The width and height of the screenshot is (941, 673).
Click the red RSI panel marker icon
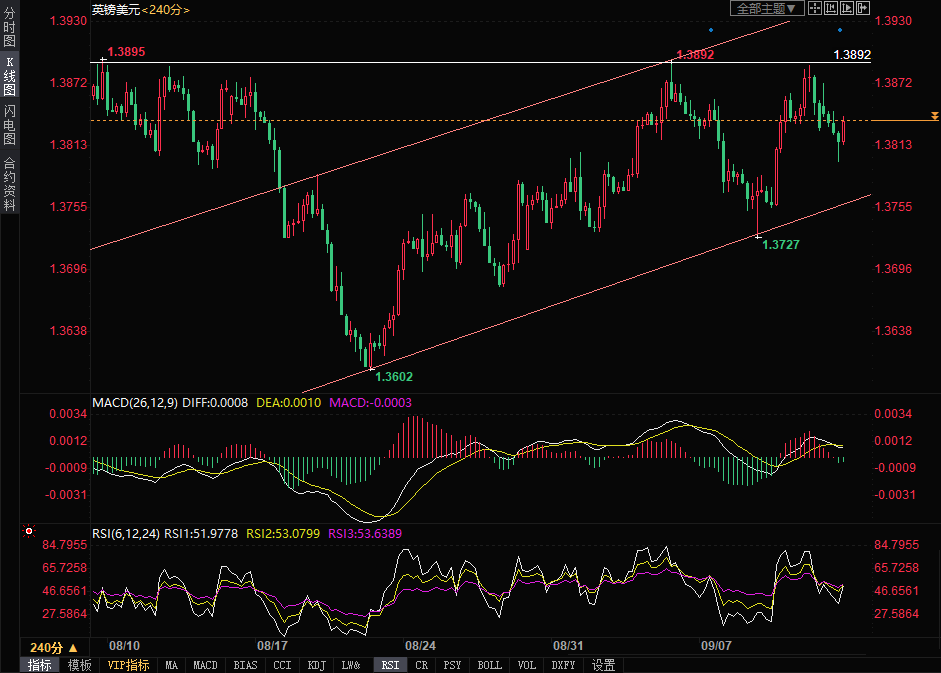(x=29, y=531)
